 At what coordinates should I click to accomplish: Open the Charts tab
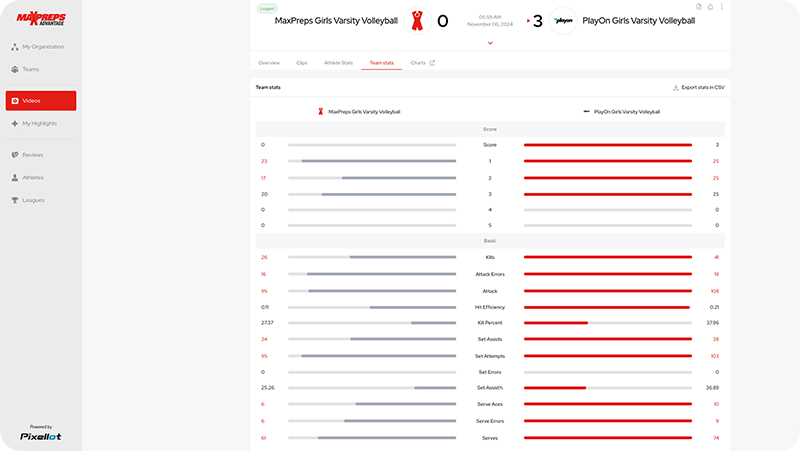coord(418,63)
